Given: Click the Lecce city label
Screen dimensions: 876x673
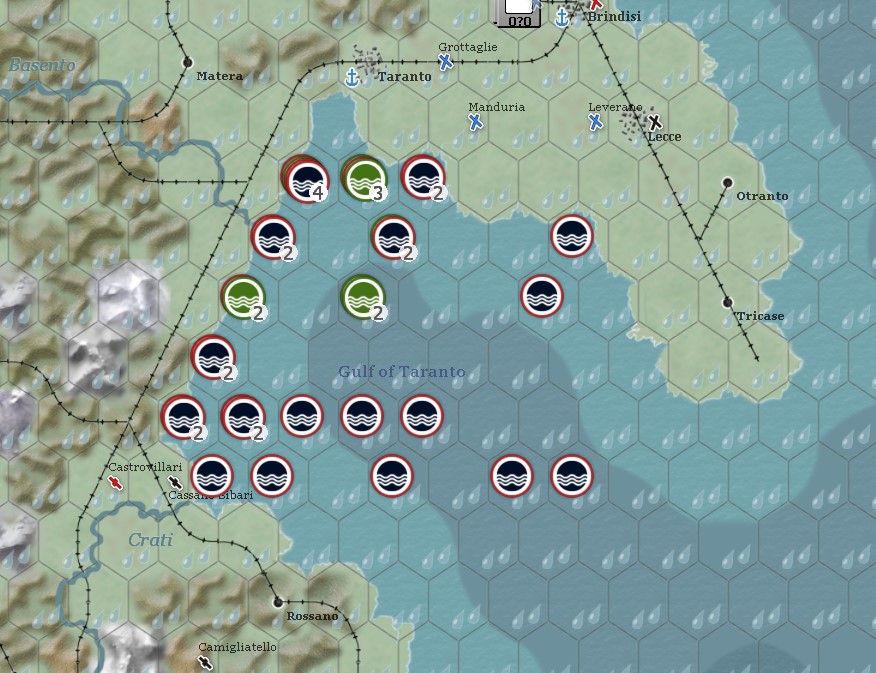Looking at the screenshot, I should pos(665,136).
